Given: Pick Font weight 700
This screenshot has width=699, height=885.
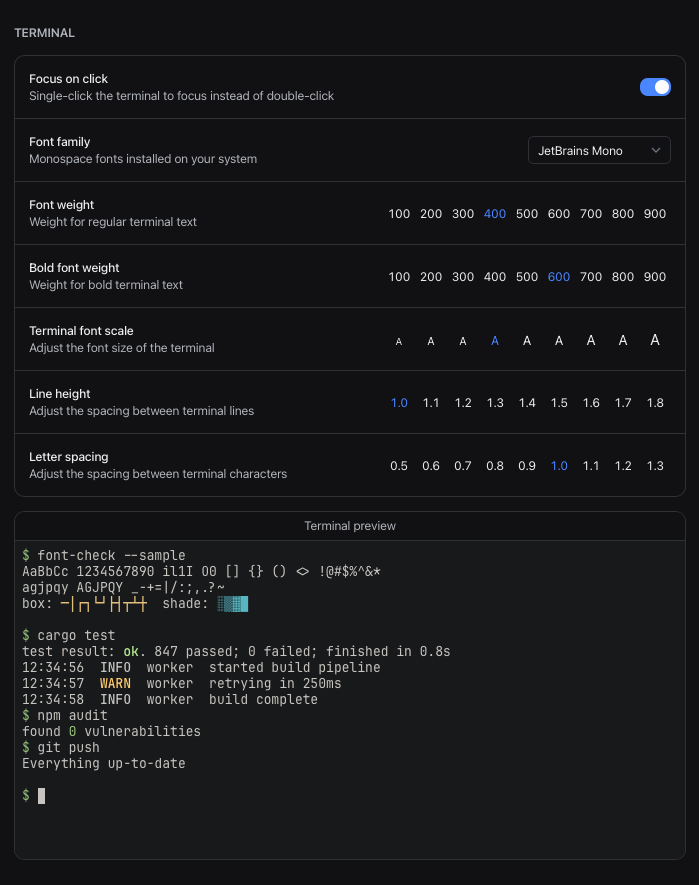Looking at the screenshot, I should click(591, 214).
